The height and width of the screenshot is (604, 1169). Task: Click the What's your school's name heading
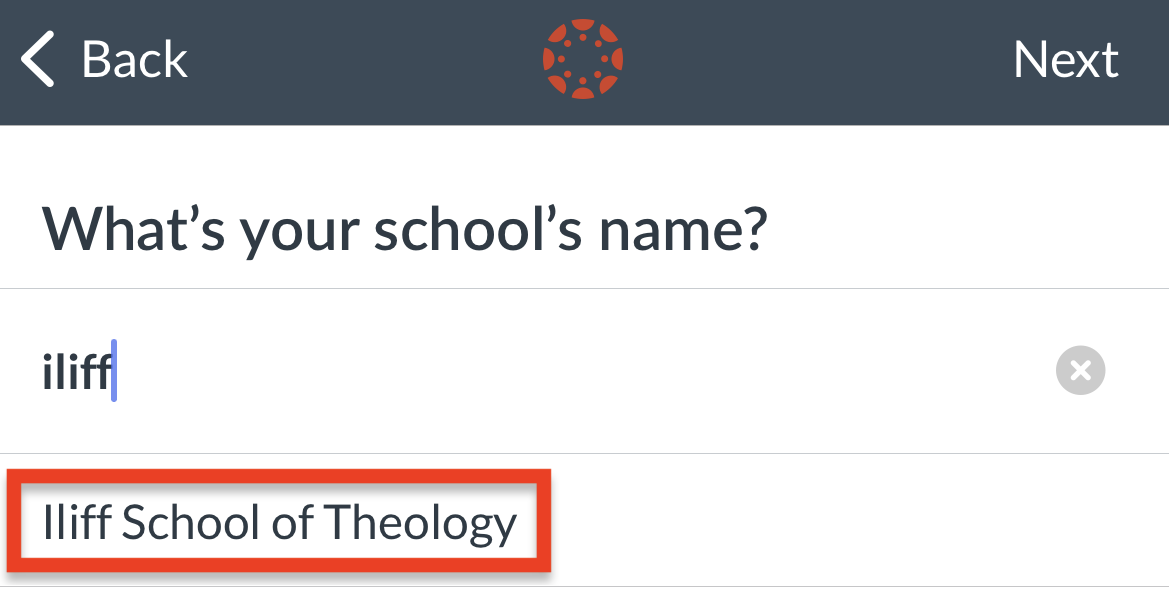click(403, 228)
